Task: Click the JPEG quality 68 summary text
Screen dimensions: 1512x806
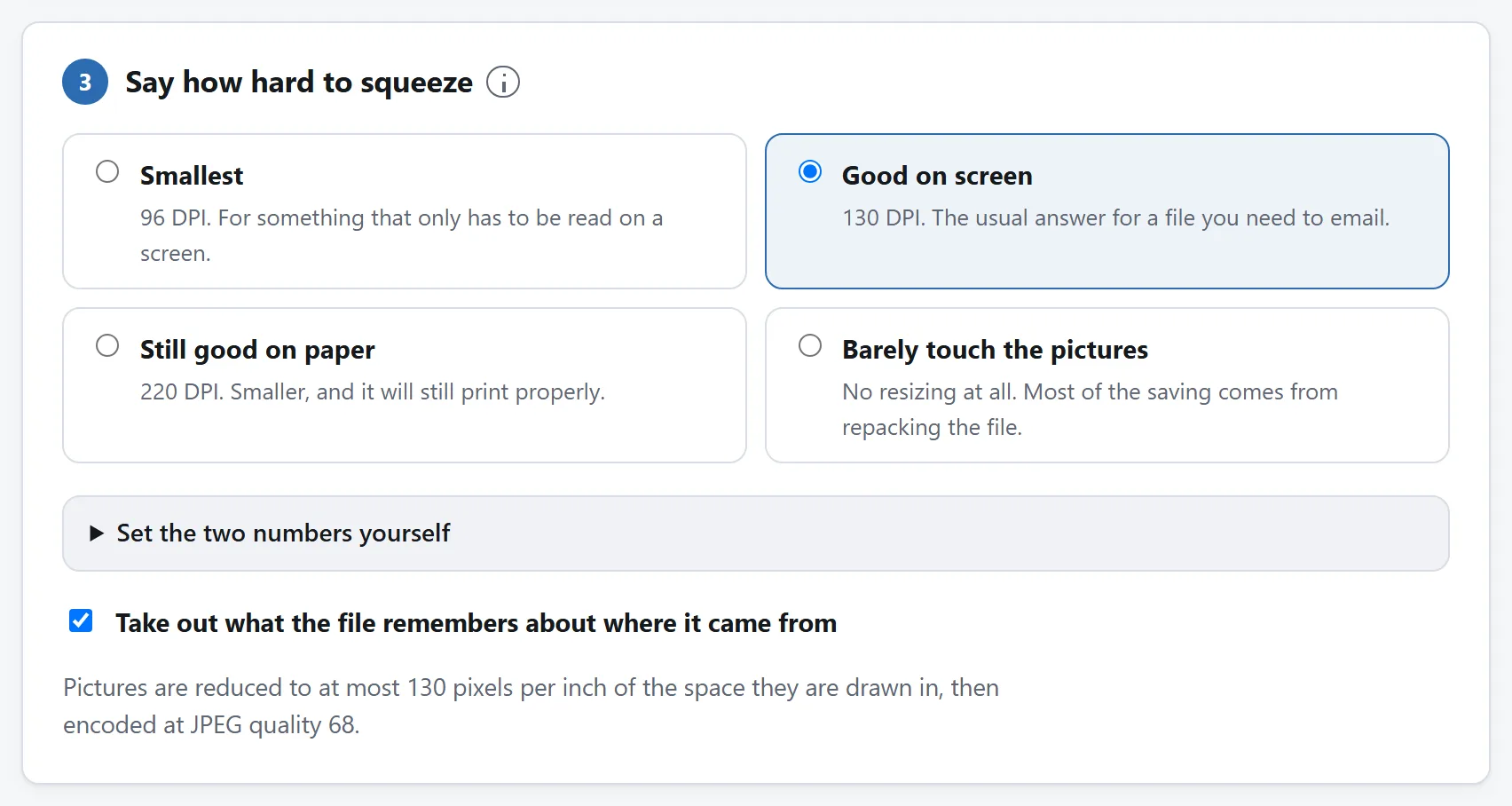Action: click(x=532, y=707)
